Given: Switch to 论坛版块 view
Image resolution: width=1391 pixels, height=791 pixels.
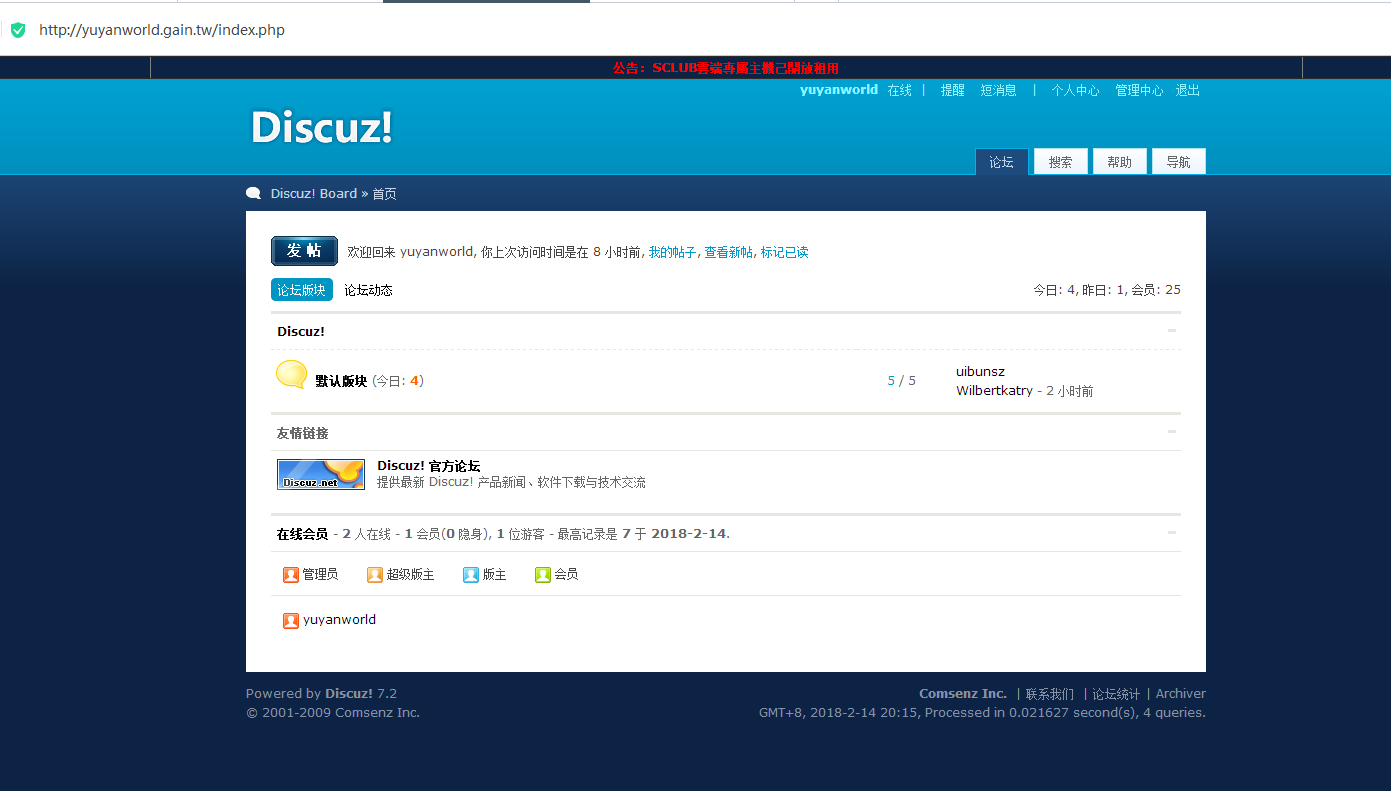Looking at the screenshot, I should click(302, 290).
